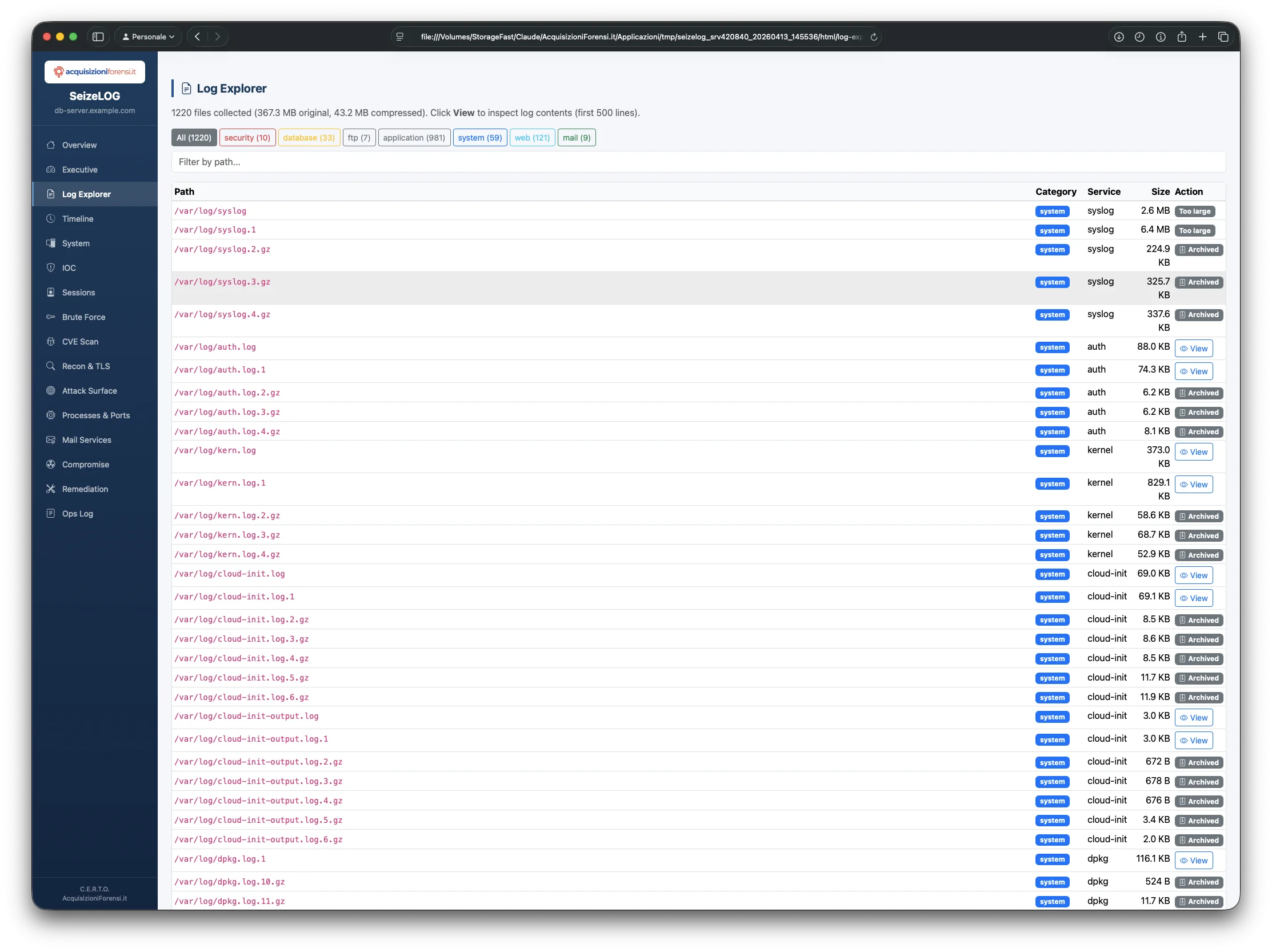Filter logs by the web category
The image size is (1272, 952).
(532, 137)
